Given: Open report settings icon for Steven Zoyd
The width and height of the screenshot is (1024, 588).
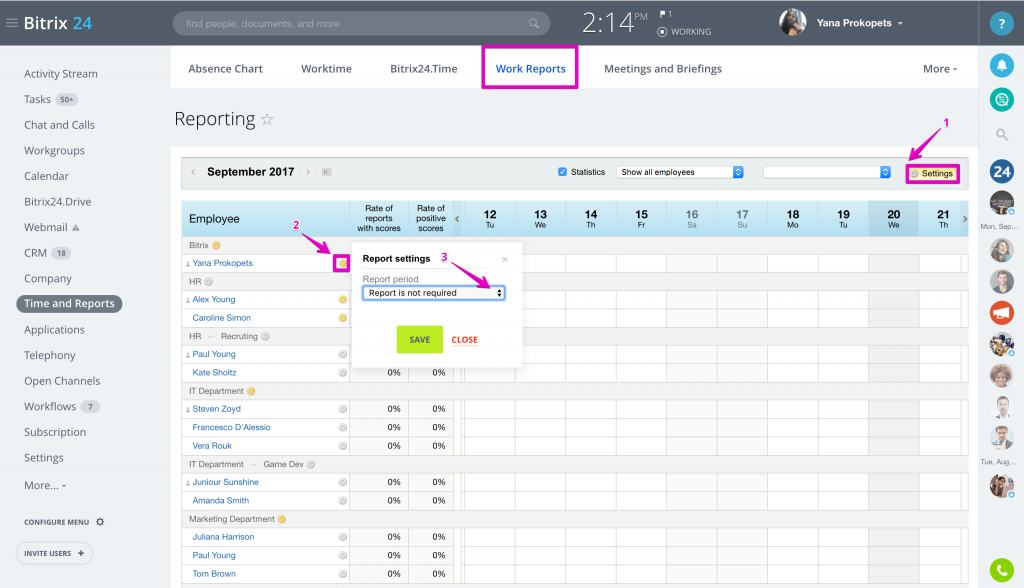Looking at the screenshot, I should (x=342, y=409).
